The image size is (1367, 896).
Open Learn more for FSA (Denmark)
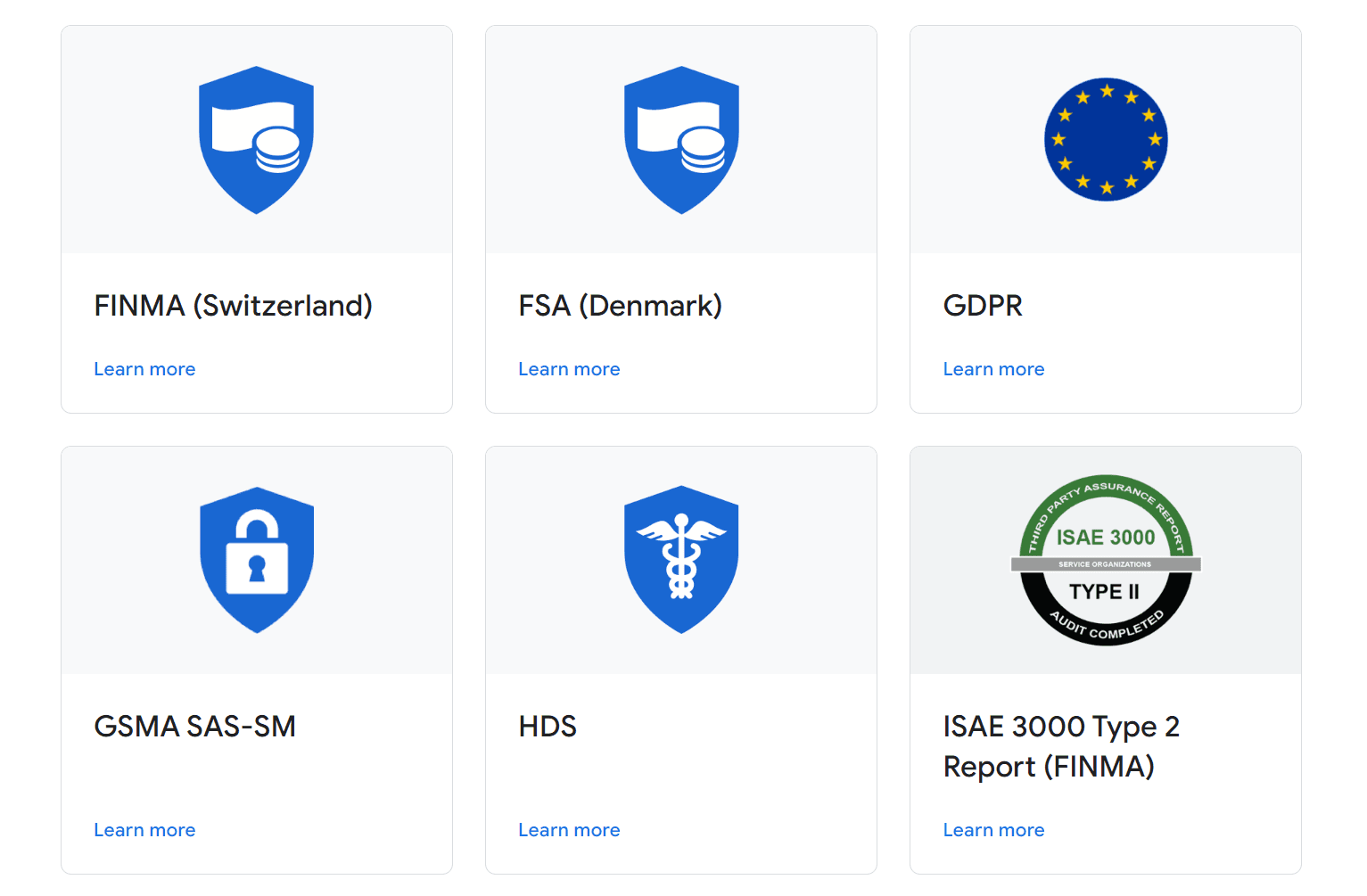[569, 369]
